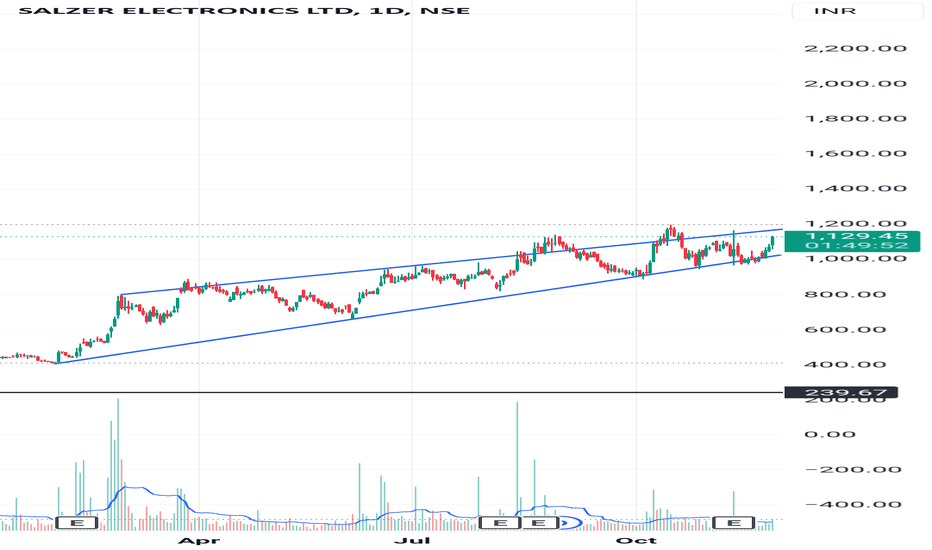Click the 400.00 price axis label

tap(845, 364)
